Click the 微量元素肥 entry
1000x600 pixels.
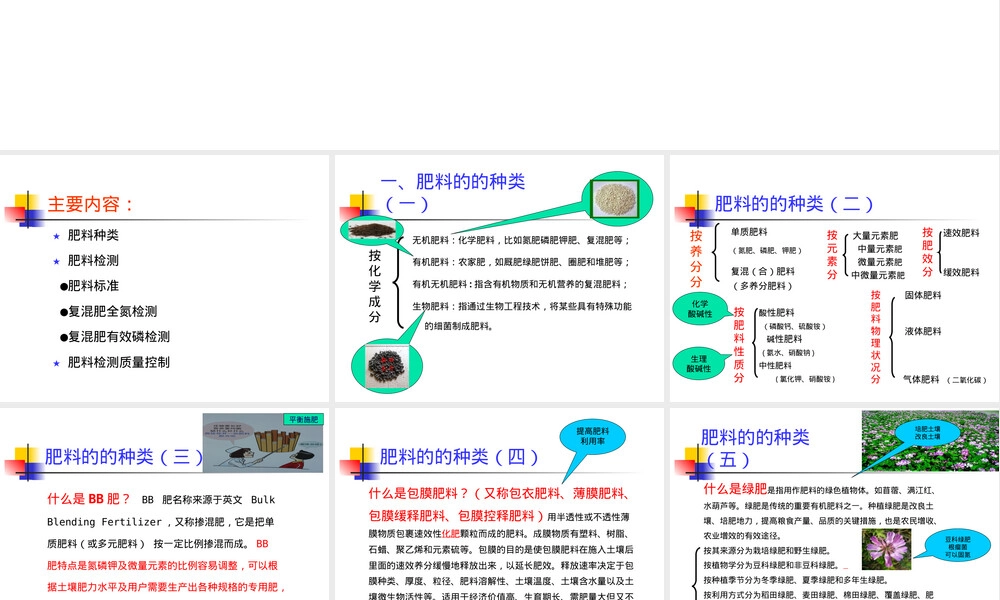coord(879,262)
